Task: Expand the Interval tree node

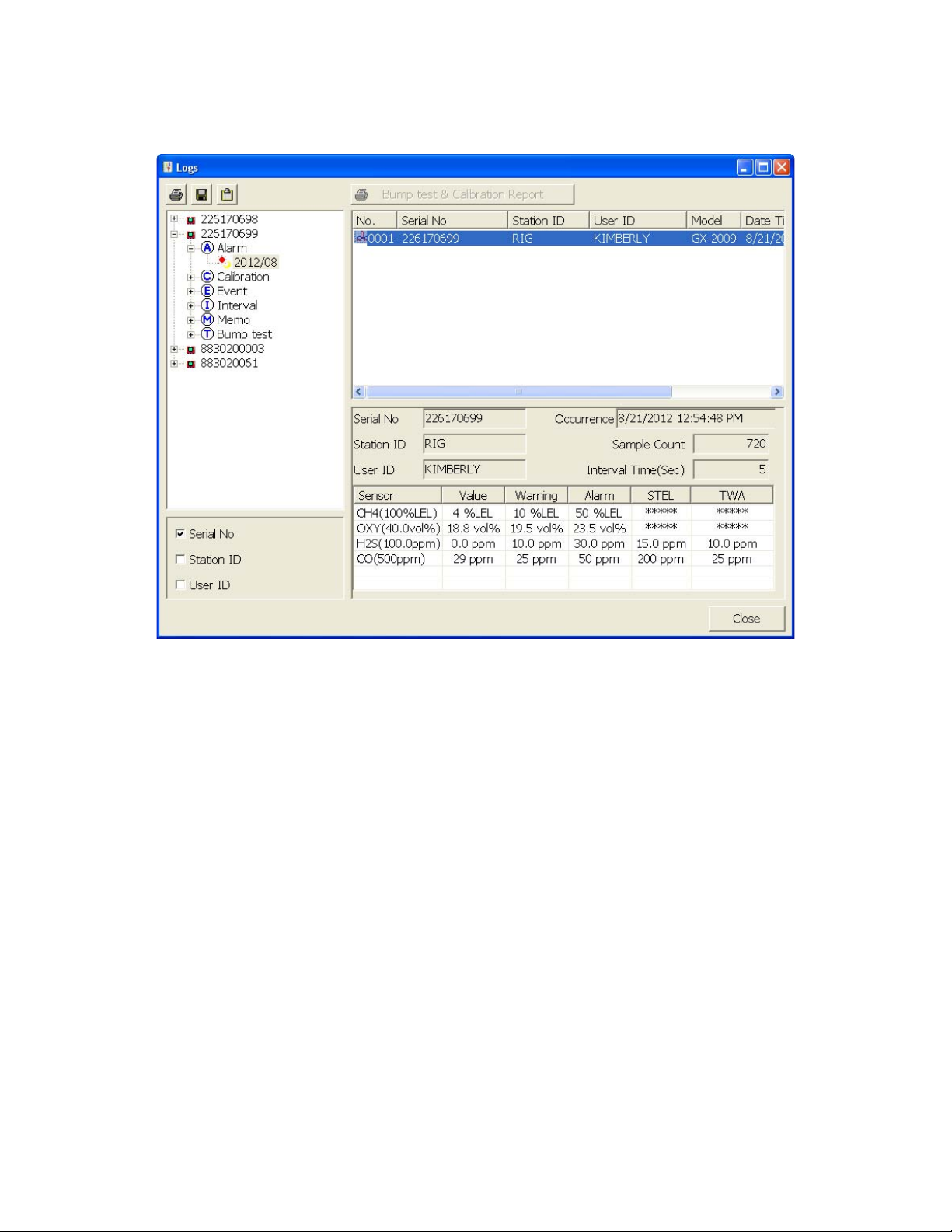Action: click(x=191, y=305)
